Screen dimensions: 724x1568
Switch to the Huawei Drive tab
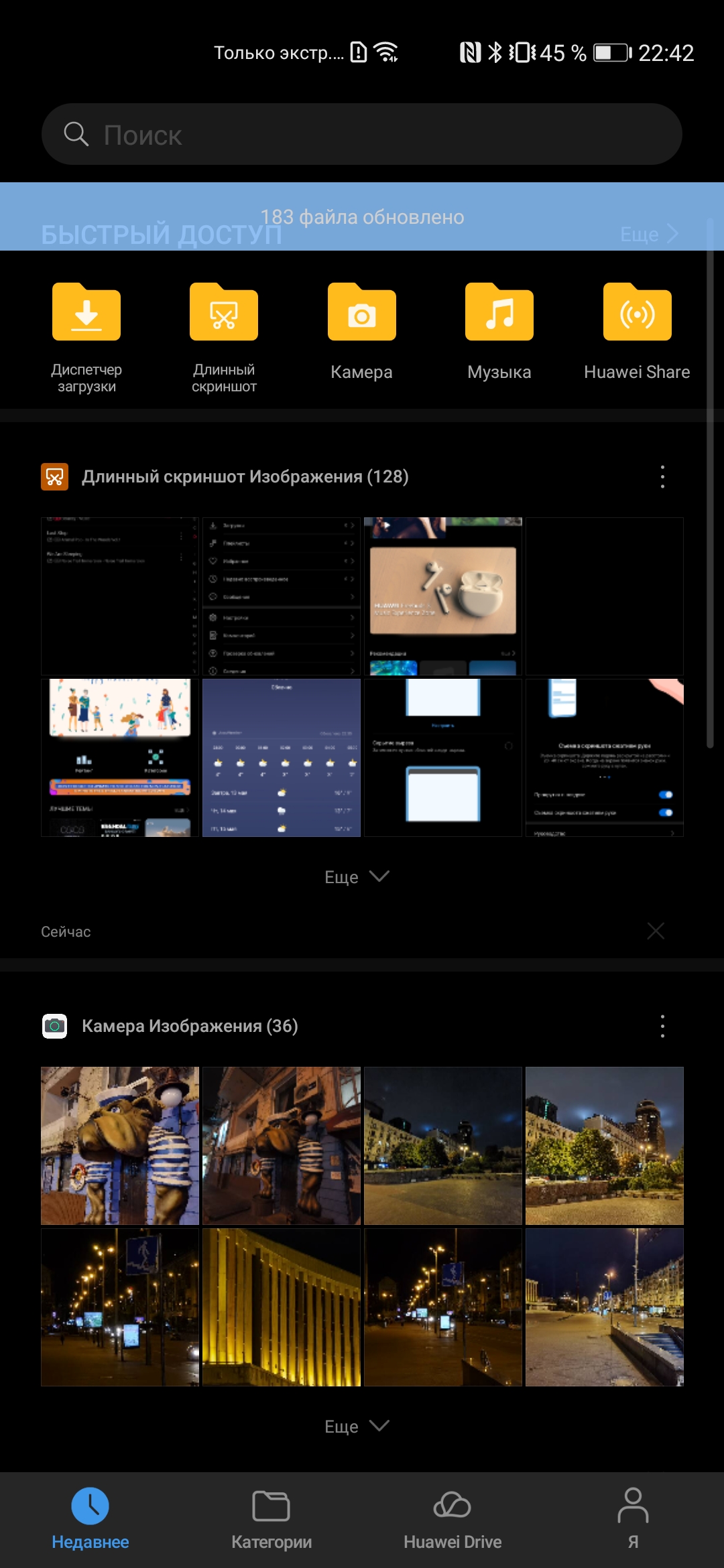click(452, 1519)
